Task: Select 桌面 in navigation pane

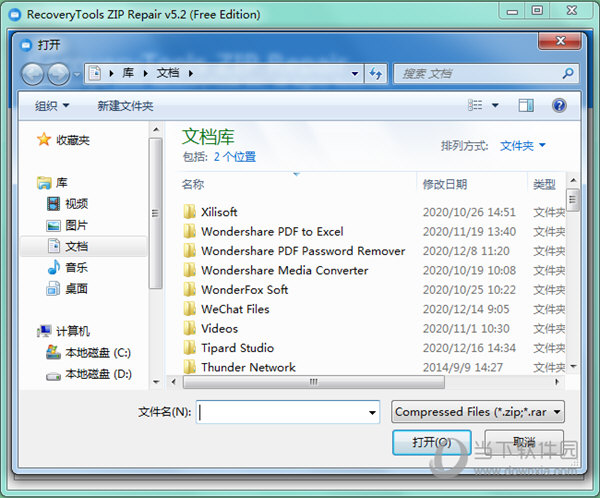Action: point(77,288)
